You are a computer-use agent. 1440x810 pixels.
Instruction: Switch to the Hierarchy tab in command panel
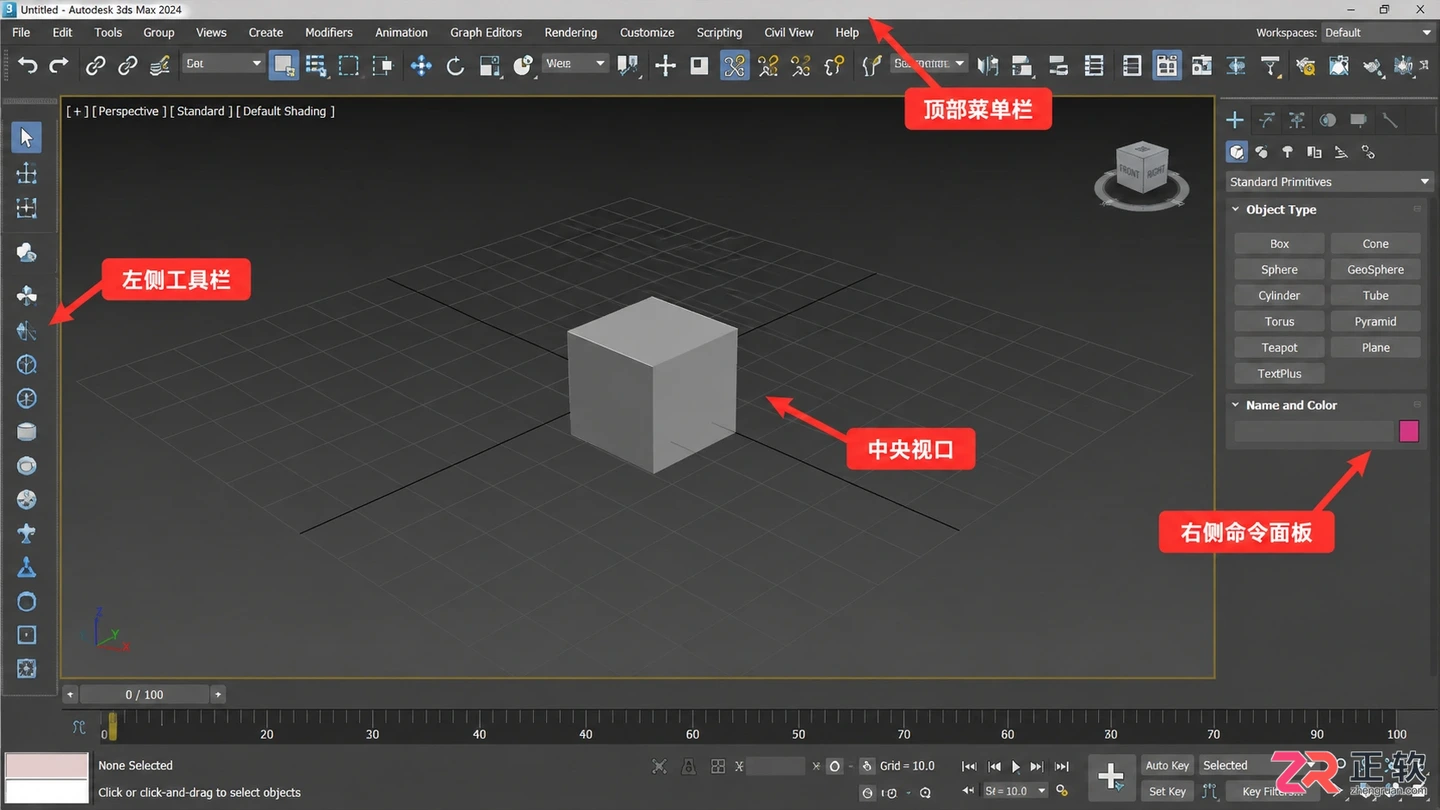1297,120
